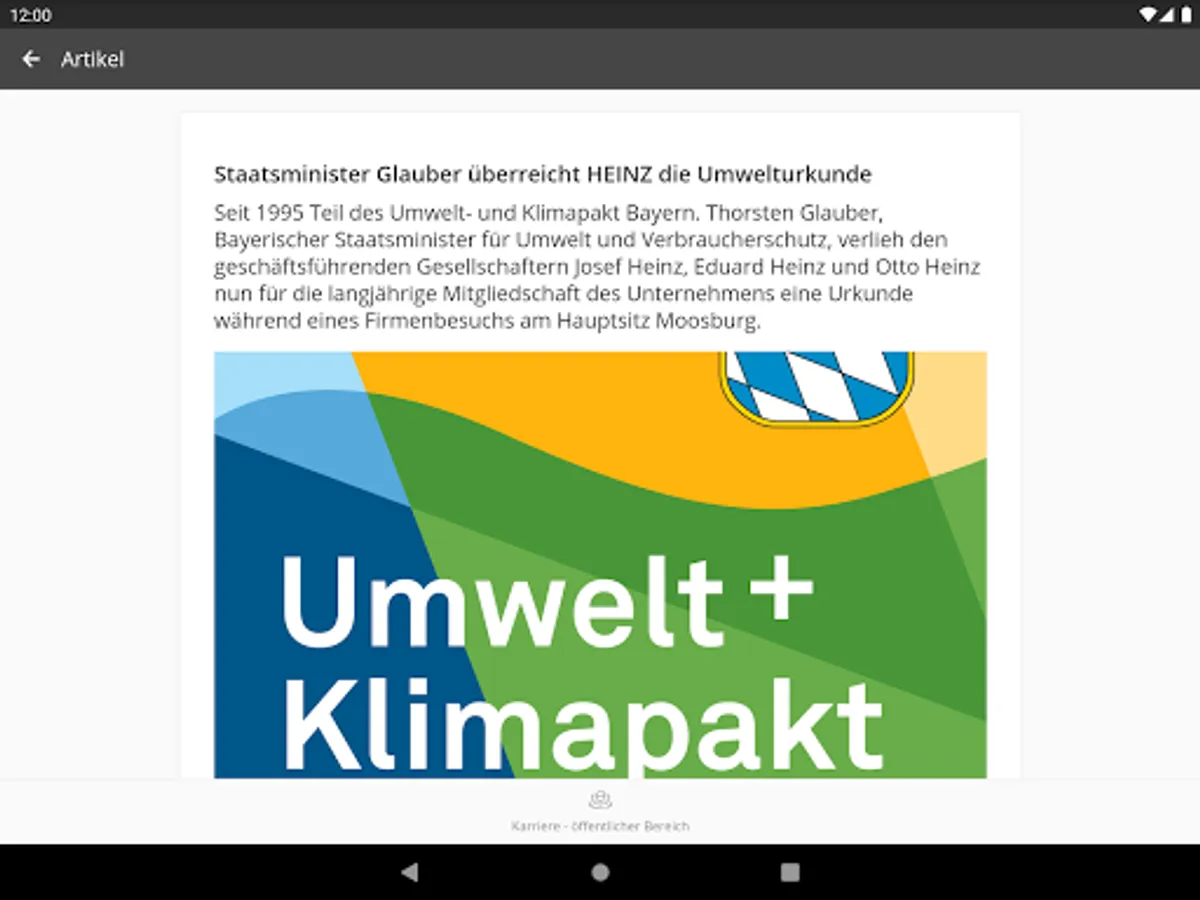Tap the Android recent apps square button
Viewport: 1200px width, 900px height.
pyautogui.click(x=790, y=872)
